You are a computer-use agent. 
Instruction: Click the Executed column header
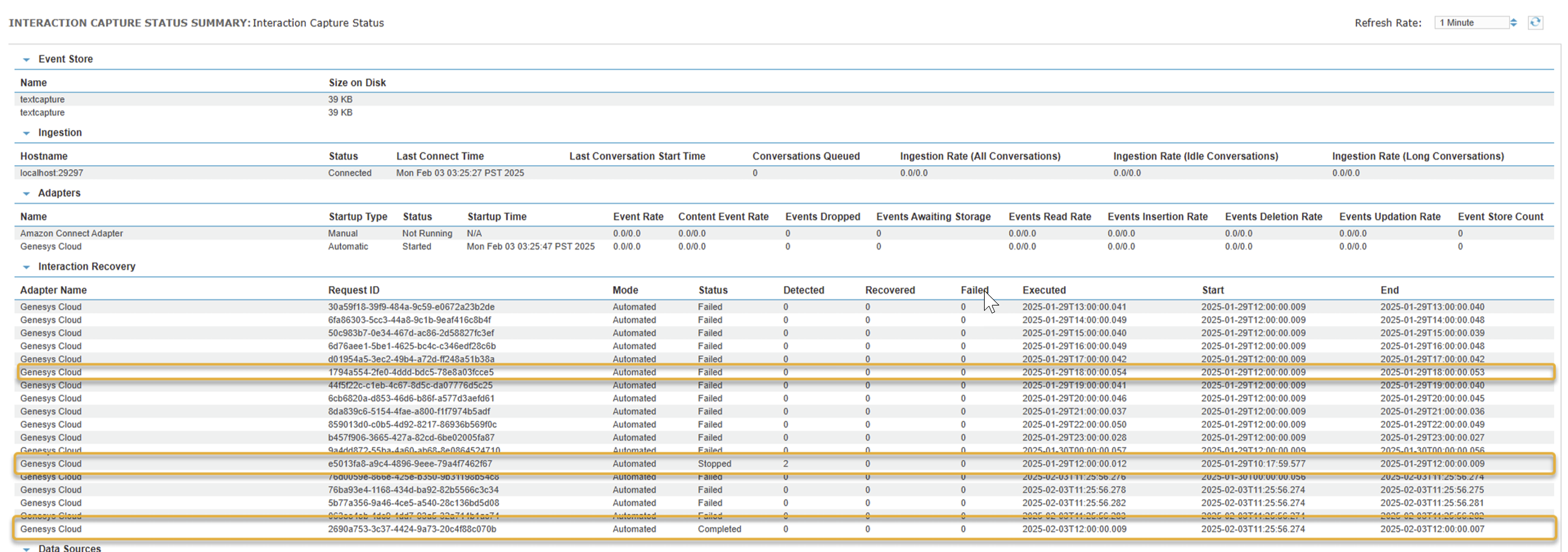pos(1044,290)
